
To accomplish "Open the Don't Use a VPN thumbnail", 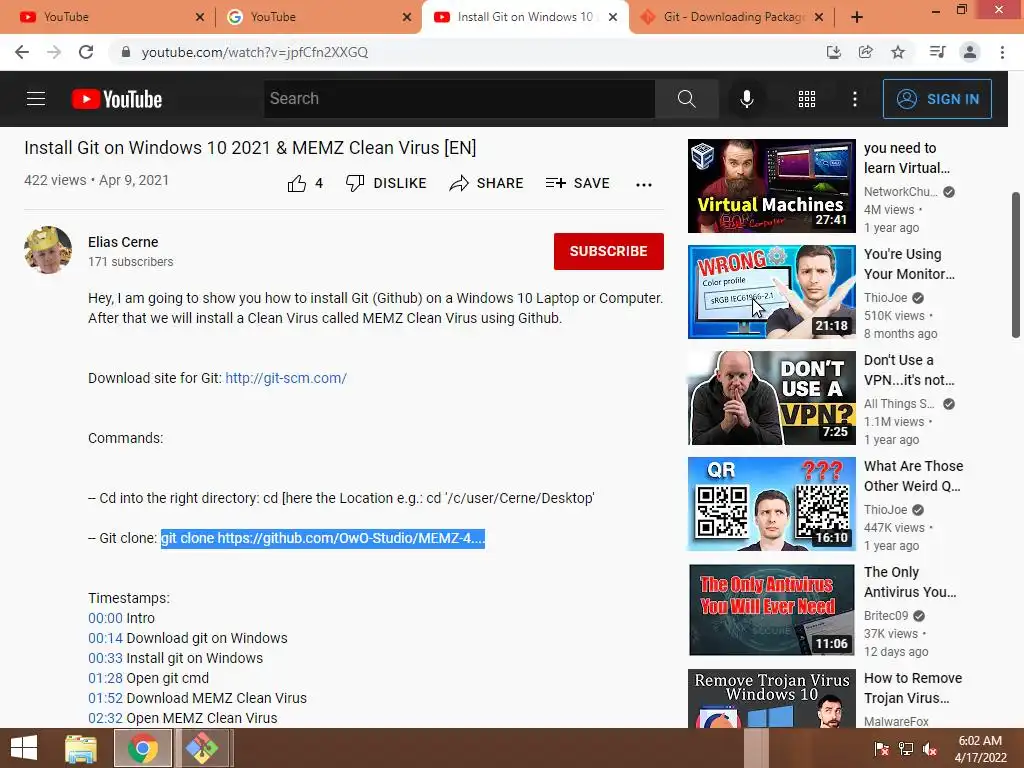I will [x=771, y=398].
